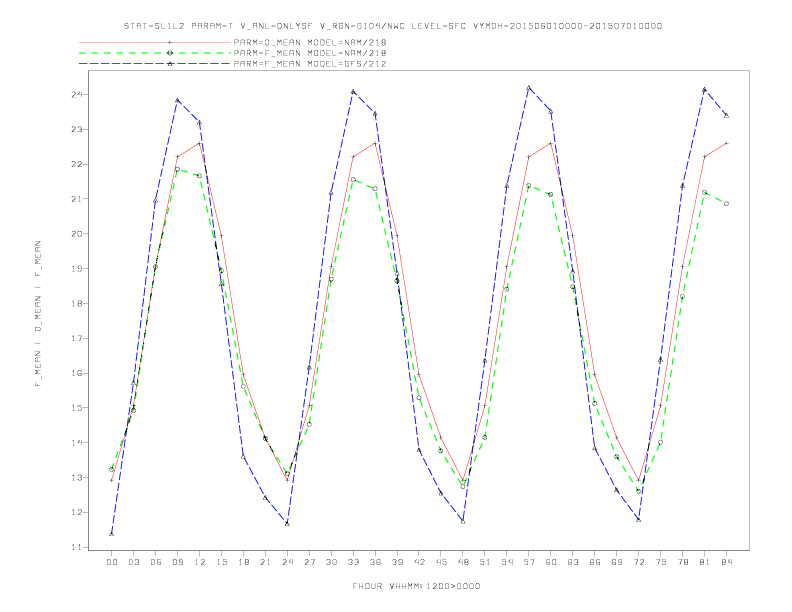Image resolution: width=792 pixels, height=612 pixels.
Task: Click x-axis forecast hour label 72
Action: pos(638,562)
